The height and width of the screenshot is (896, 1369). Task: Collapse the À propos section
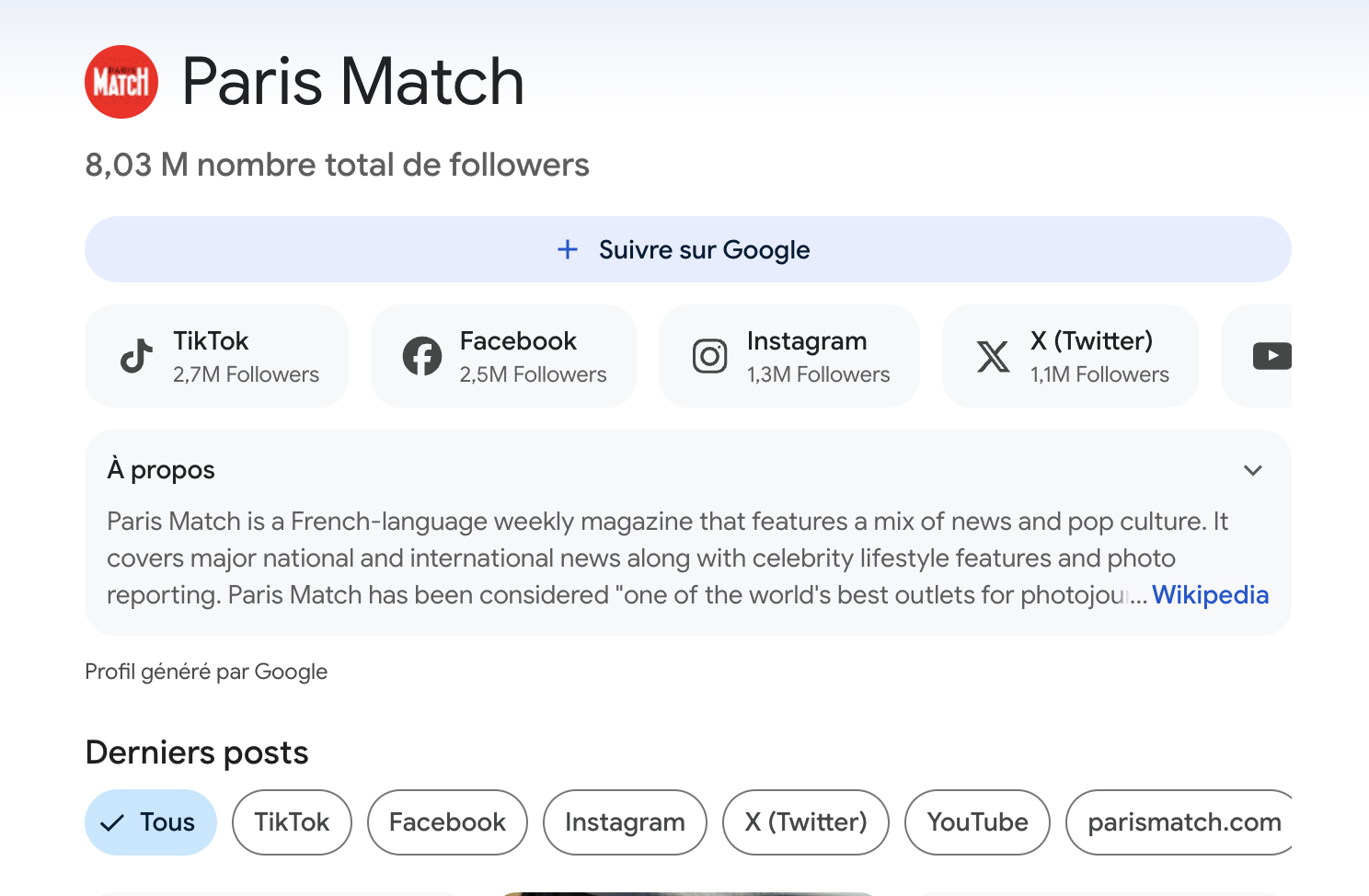(x=1252, y=470)
